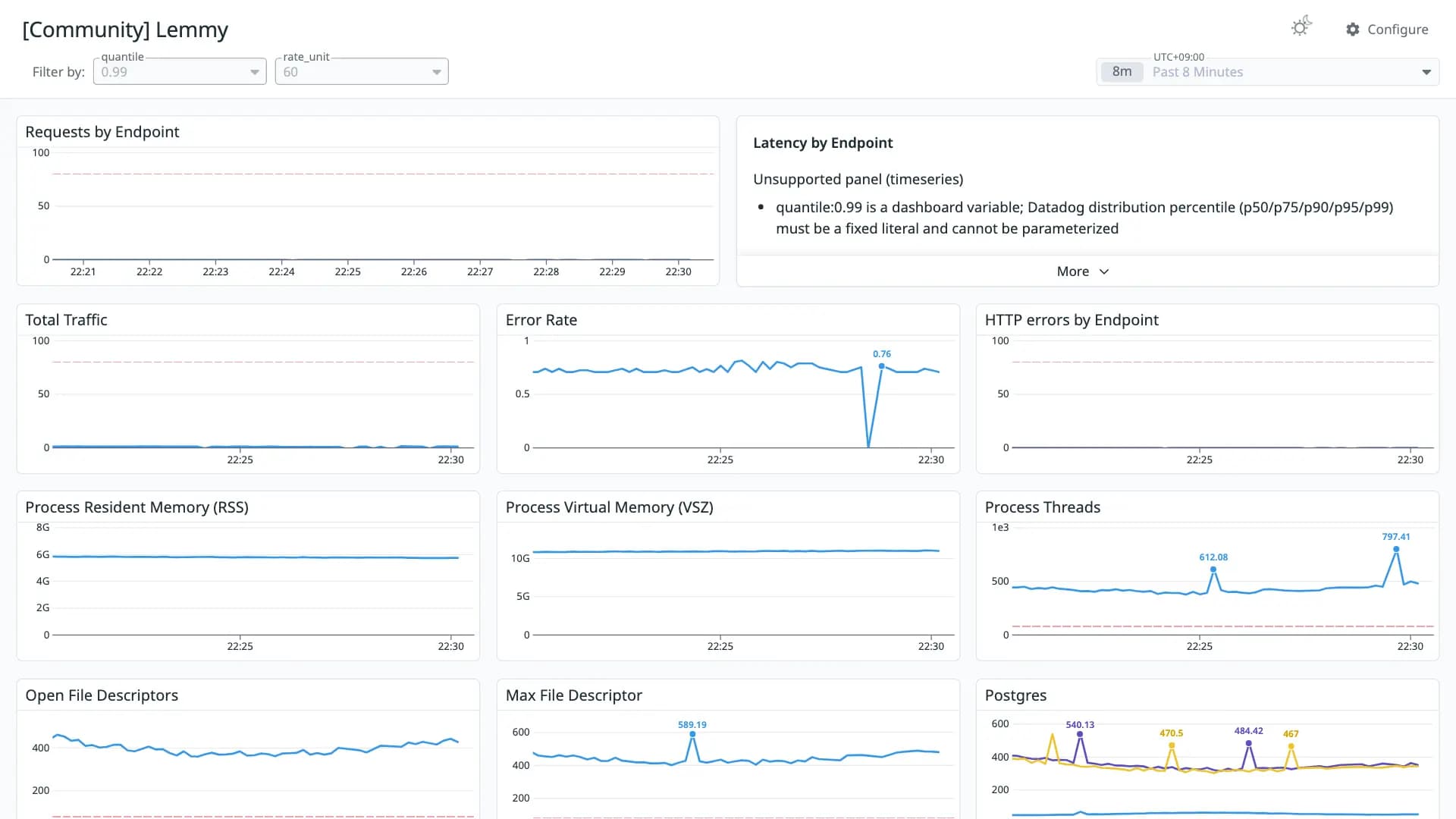1456x819 pixels.
Task: Click the Unsupported panel (timeseries) text
Action: point(858,180)
